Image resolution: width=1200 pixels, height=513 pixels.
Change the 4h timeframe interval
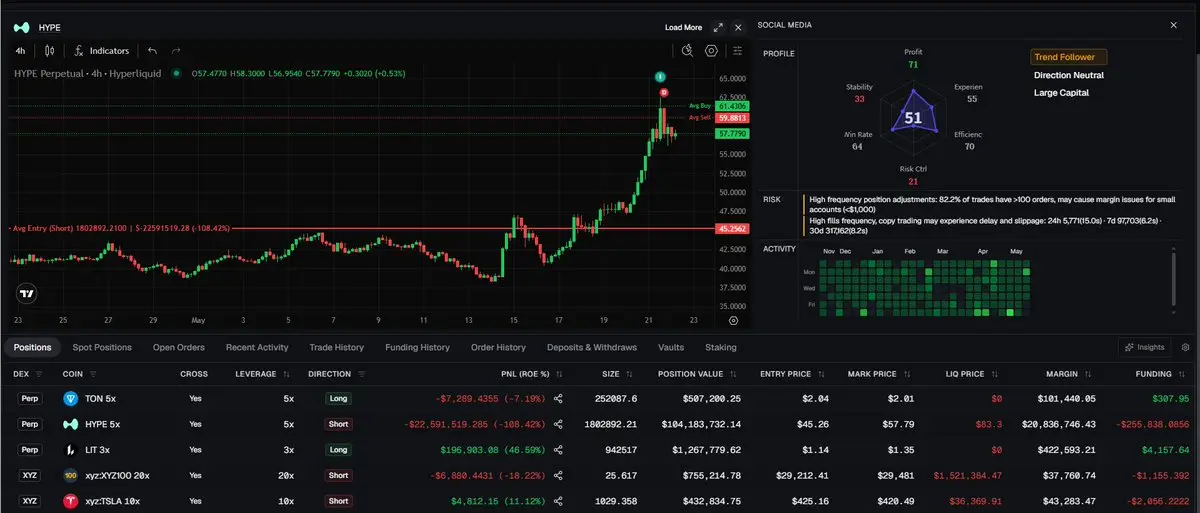tap(20, 50)
